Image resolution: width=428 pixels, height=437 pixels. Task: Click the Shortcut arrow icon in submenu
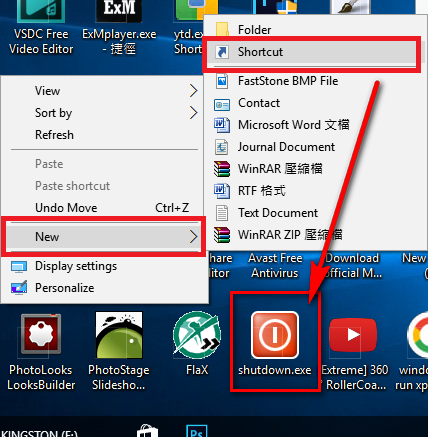point(222,52)
